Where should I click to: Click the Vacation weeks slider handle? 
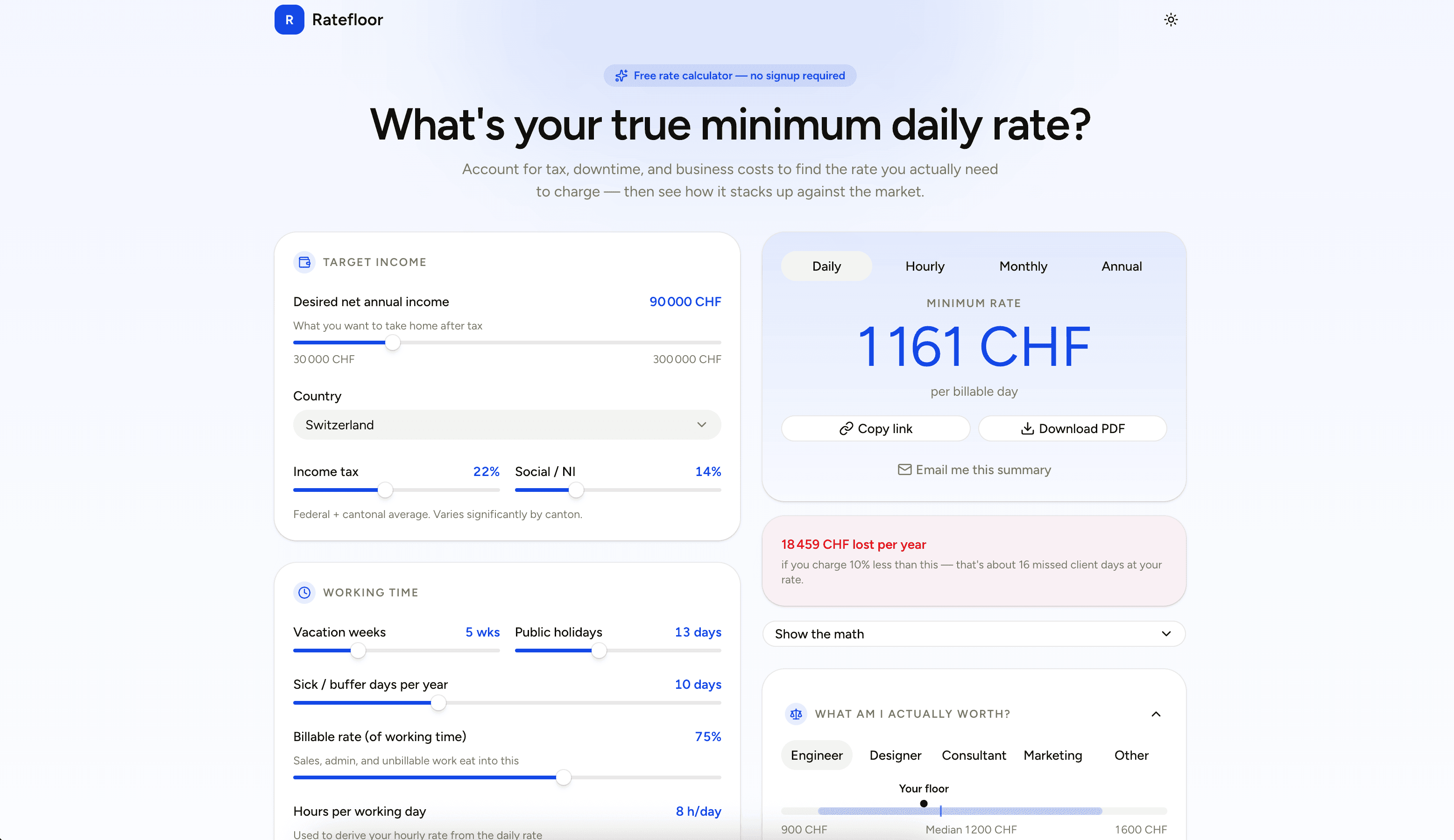[x=358, y=651]
